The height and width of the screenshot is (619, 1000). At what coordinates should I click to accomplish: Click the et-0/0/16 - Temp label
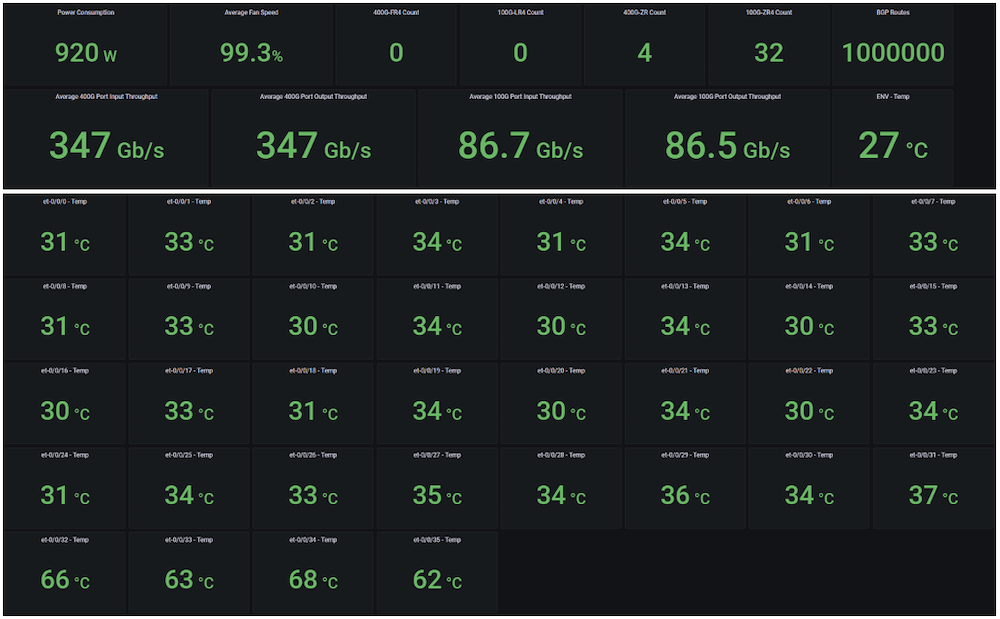coord(65,370)
